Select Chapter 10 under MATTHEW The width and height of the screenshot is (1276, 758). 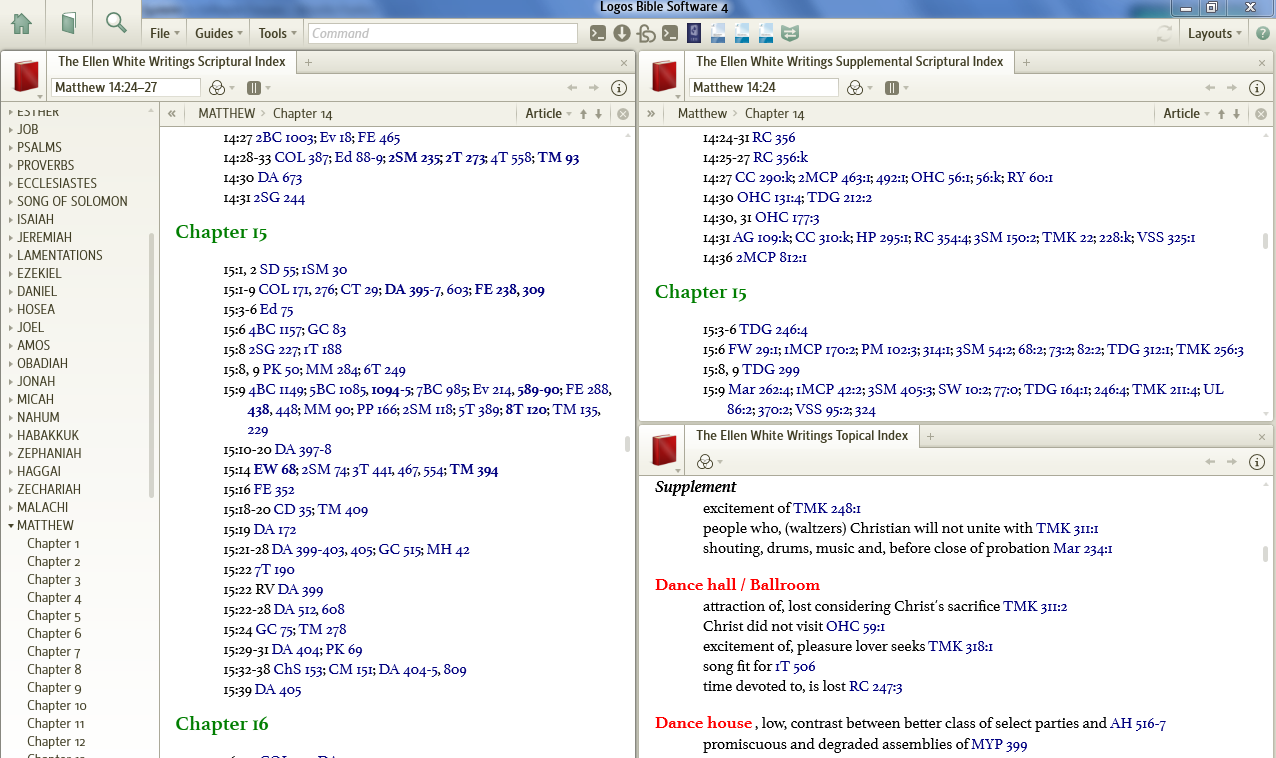(57, 705)
